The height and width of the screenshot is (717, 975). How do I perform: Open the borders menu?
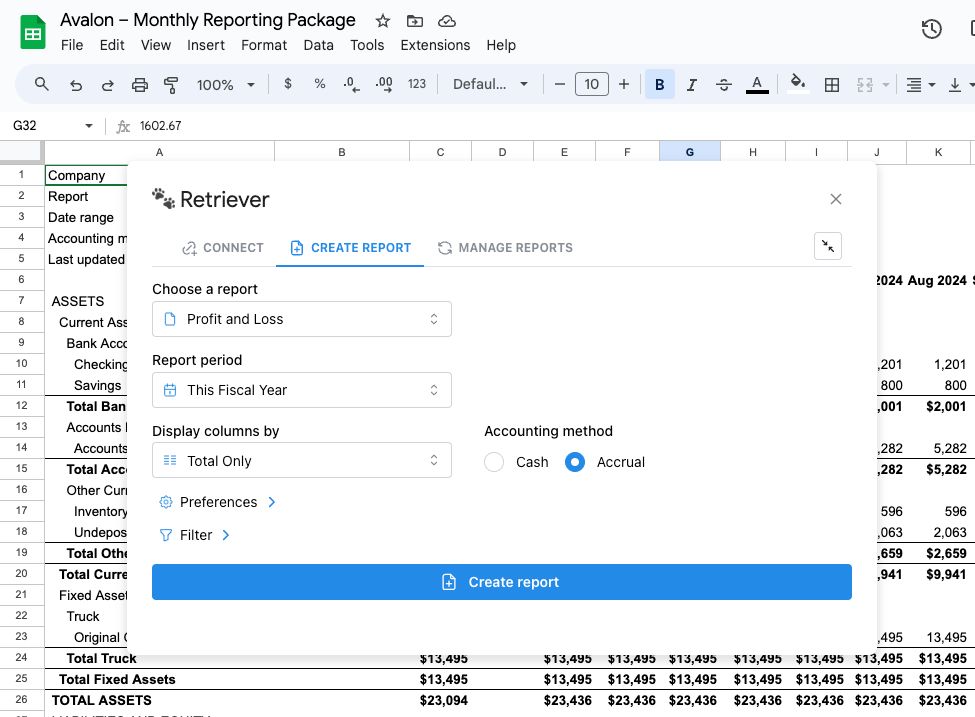[831, 84]
